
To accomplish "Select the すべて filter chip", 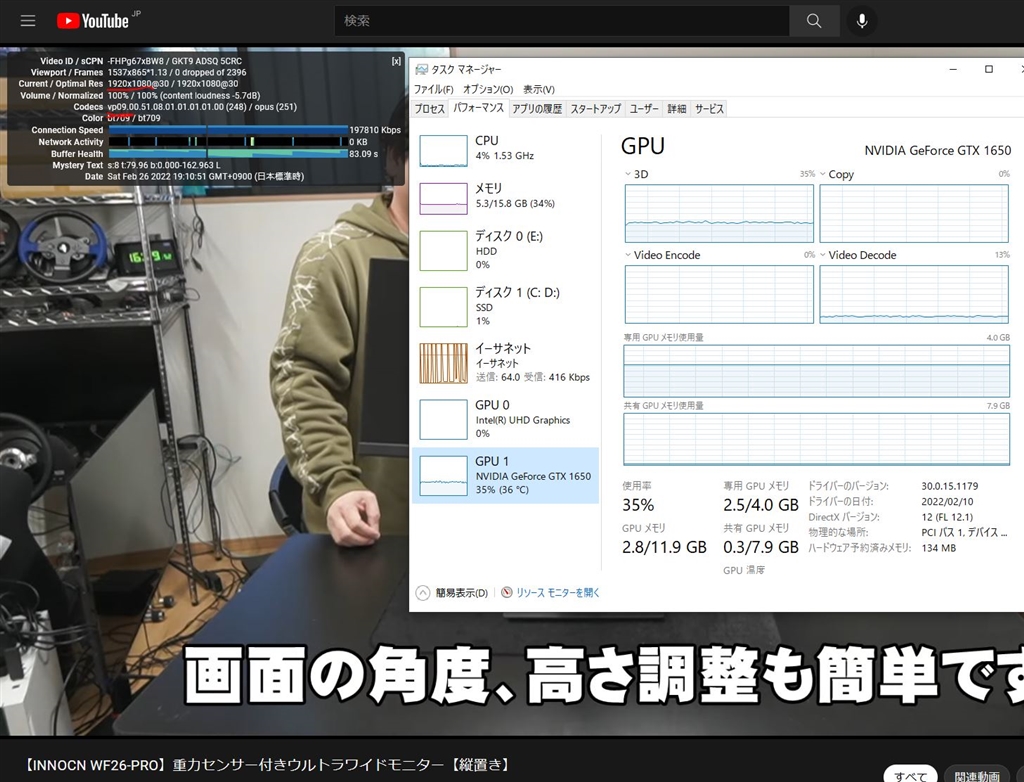I will click(910, 775).
